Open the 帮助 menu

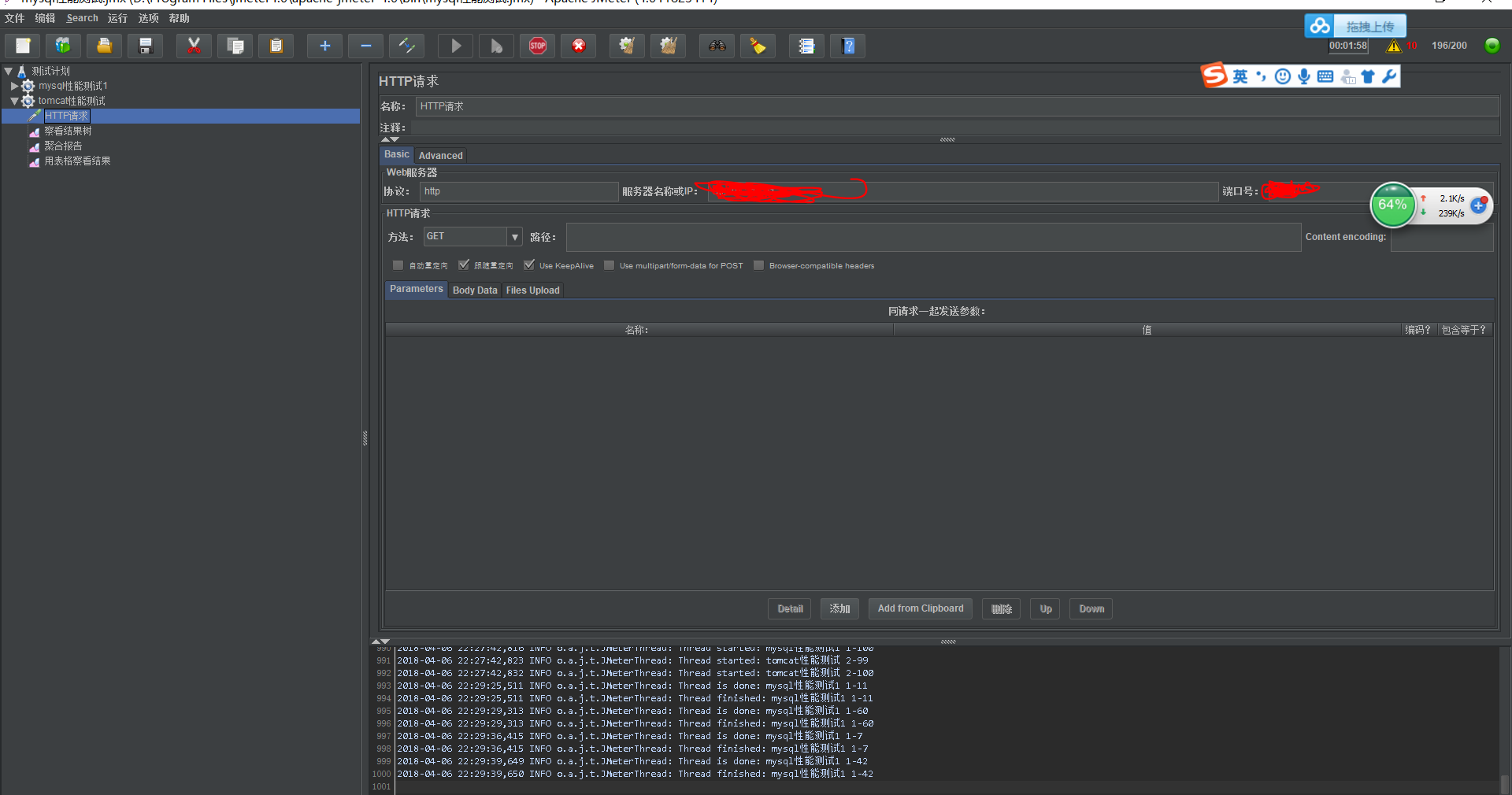[179, 18]
